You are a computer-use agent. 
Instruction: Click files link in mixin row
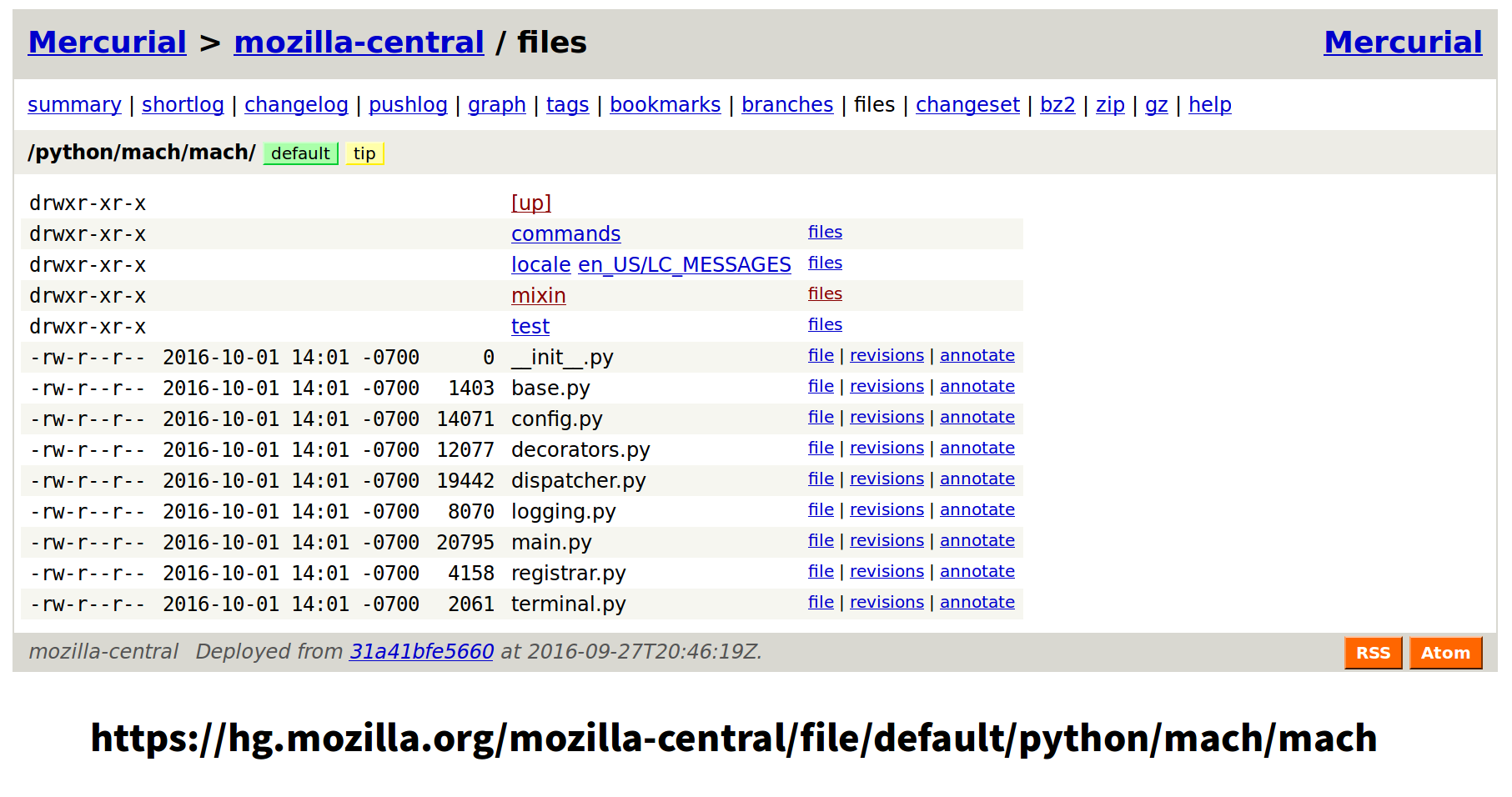pyautogui.click(x=825, y=293)
